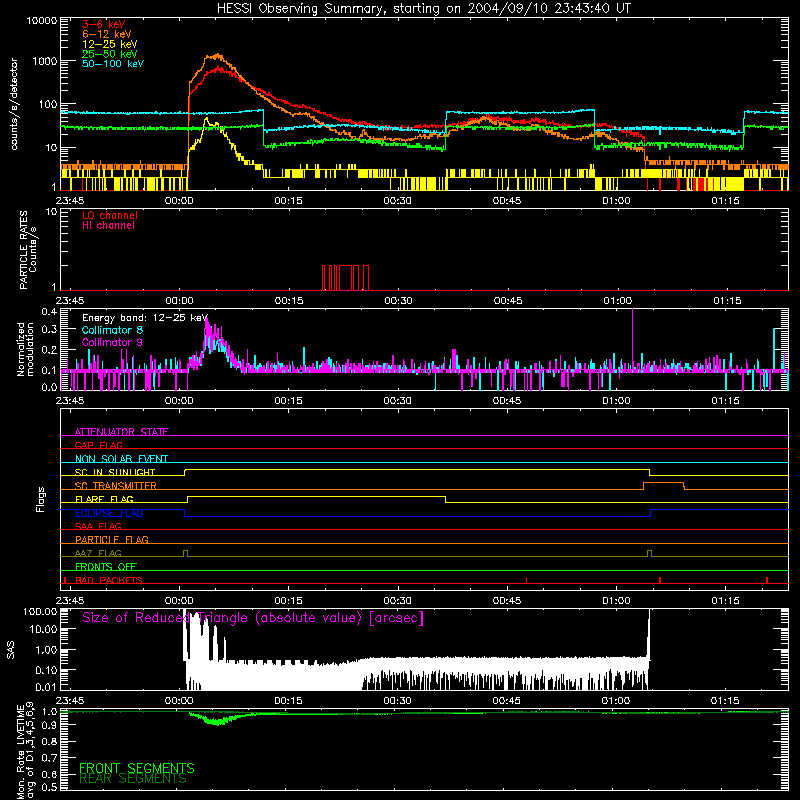This screenshot has height=800, width=800.
Task: Click the Flags axis label
Action: point(41,499)
